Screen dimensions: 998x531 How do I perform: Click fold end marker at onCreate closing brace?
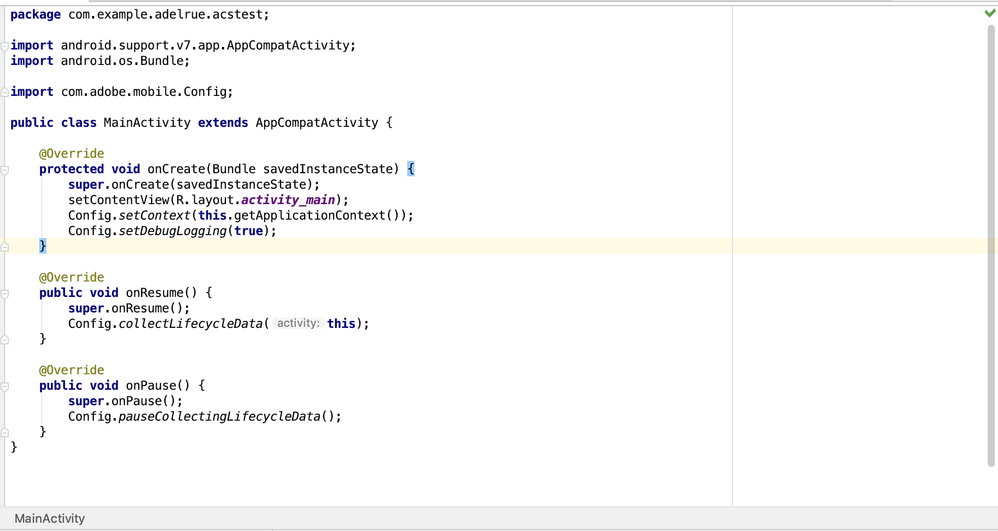point(5,246)
